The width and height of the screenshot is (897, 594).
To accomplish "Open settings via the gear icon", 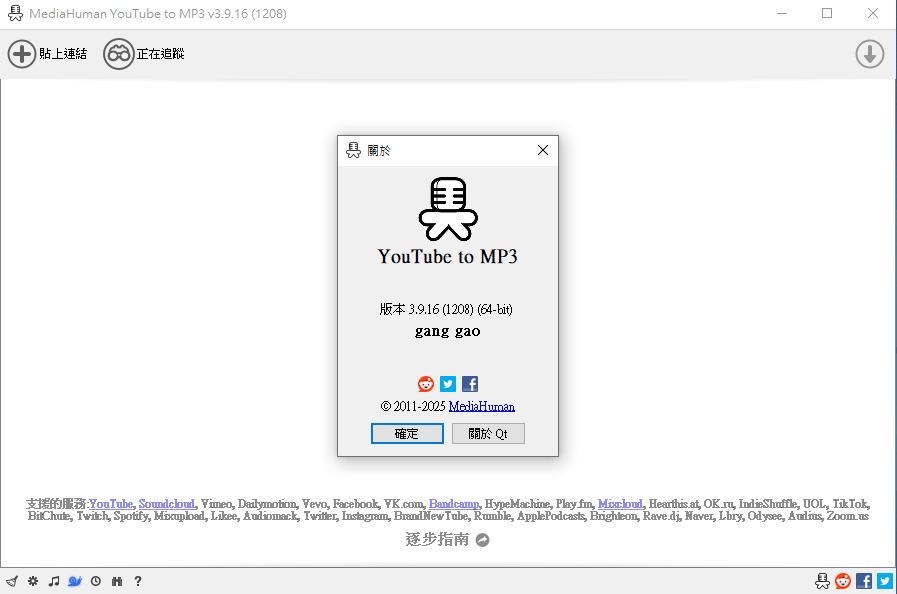I will (x=33, y=581).
